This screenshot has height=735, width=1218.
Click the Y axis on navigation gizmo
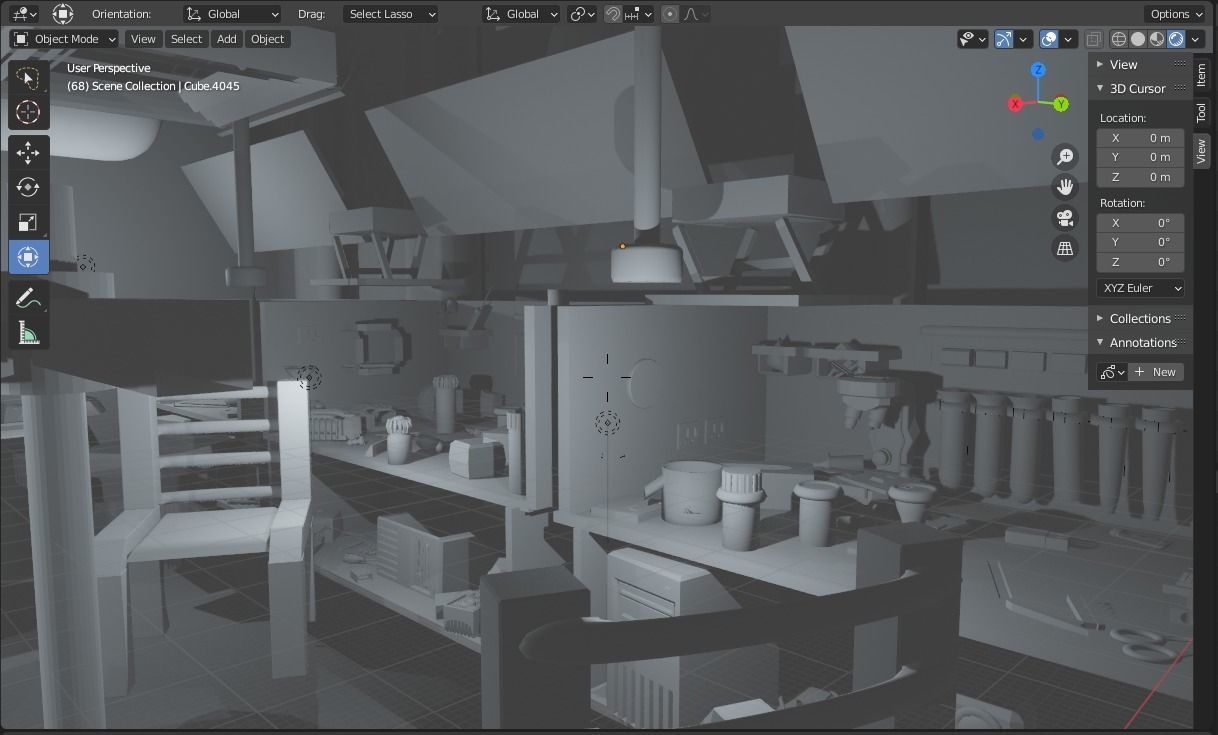coord(1061,104)
